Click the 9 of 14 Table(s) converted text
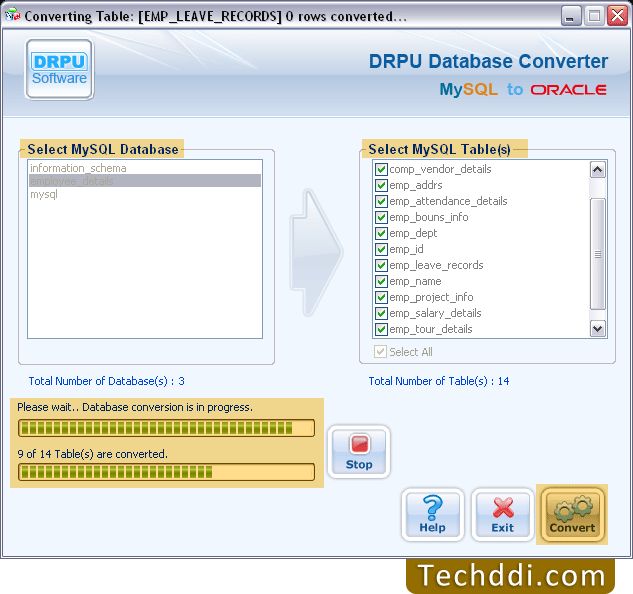 [x=92, y=454]
